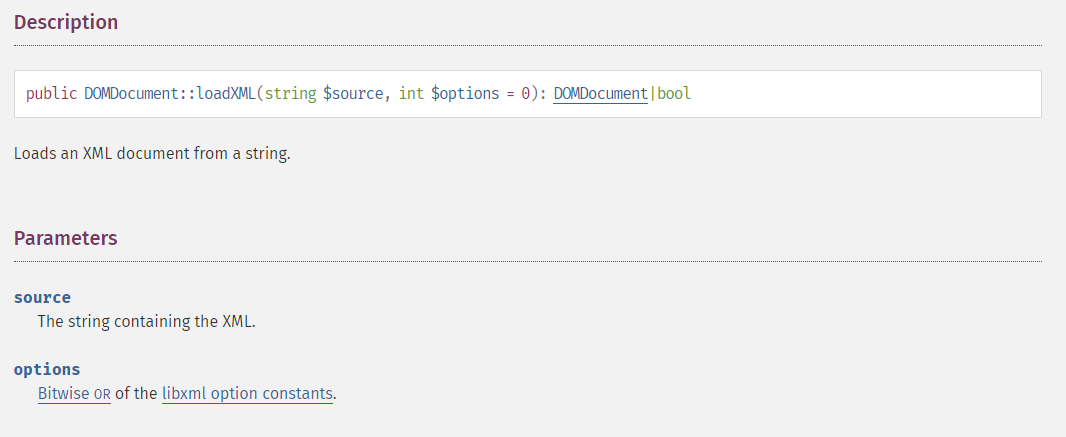Viewport: 1066px width, 437px height.
Task: Follow the Bitwise OR link
Action: [74, 394]
